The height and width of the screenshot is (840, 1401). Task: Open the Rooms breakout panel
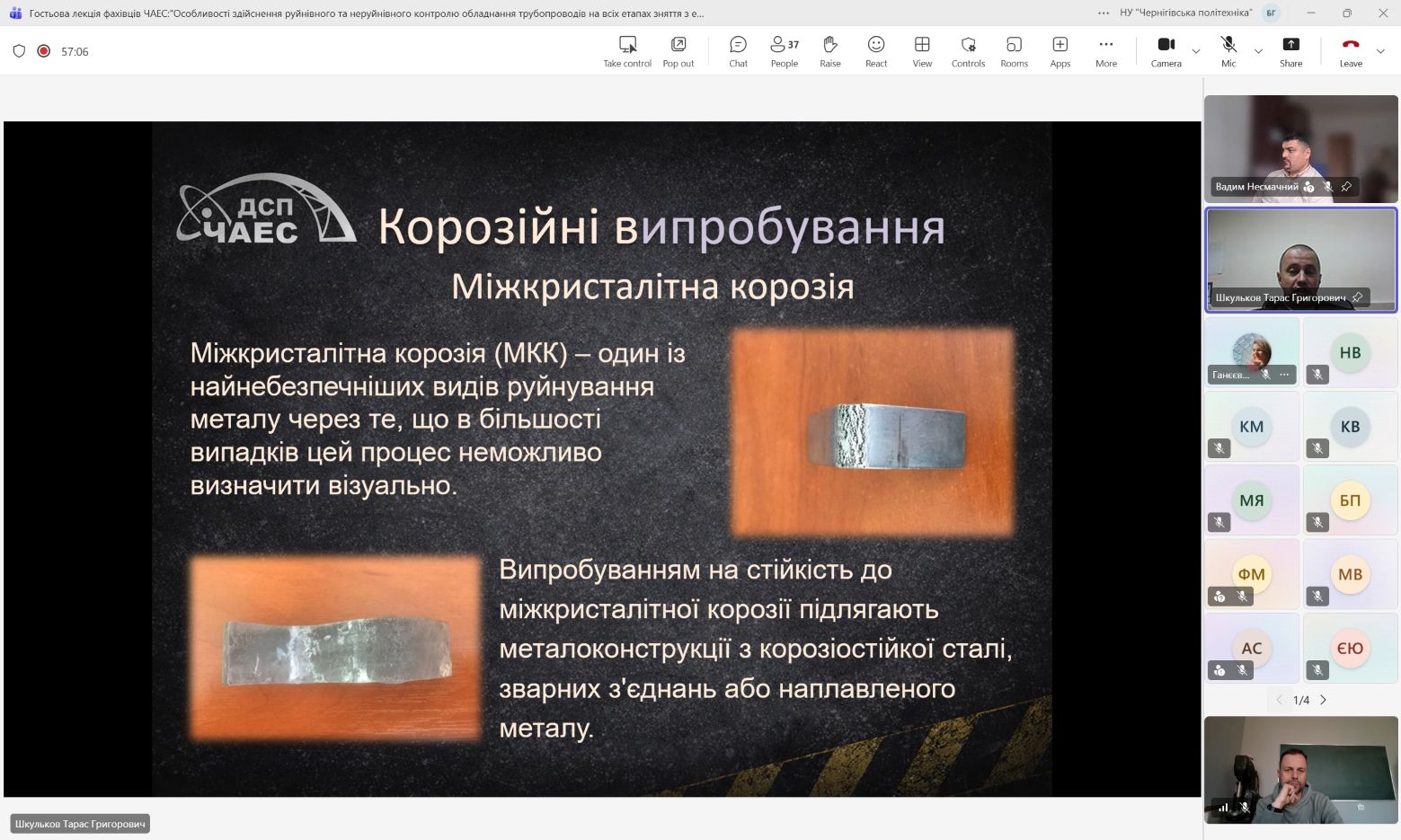point(1014,51)
